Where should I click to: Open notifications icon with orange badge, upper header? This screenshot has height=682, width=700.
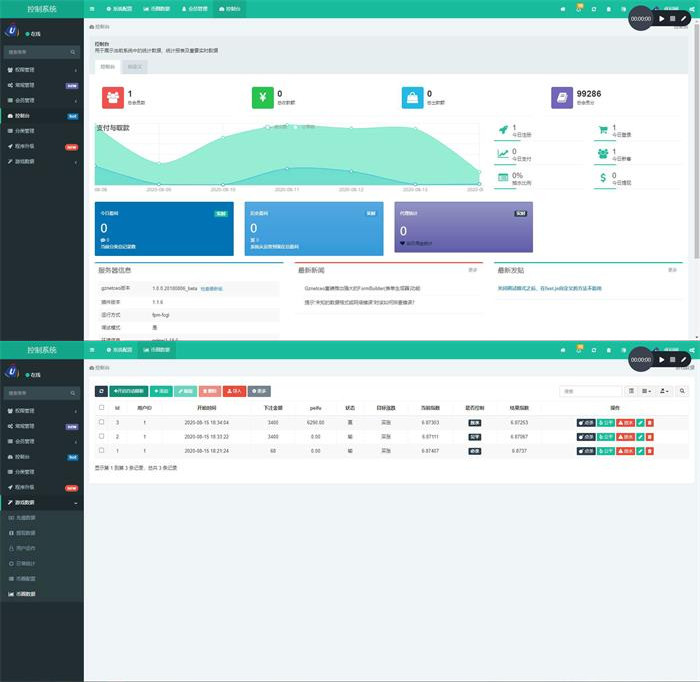[x=579, y=8]
